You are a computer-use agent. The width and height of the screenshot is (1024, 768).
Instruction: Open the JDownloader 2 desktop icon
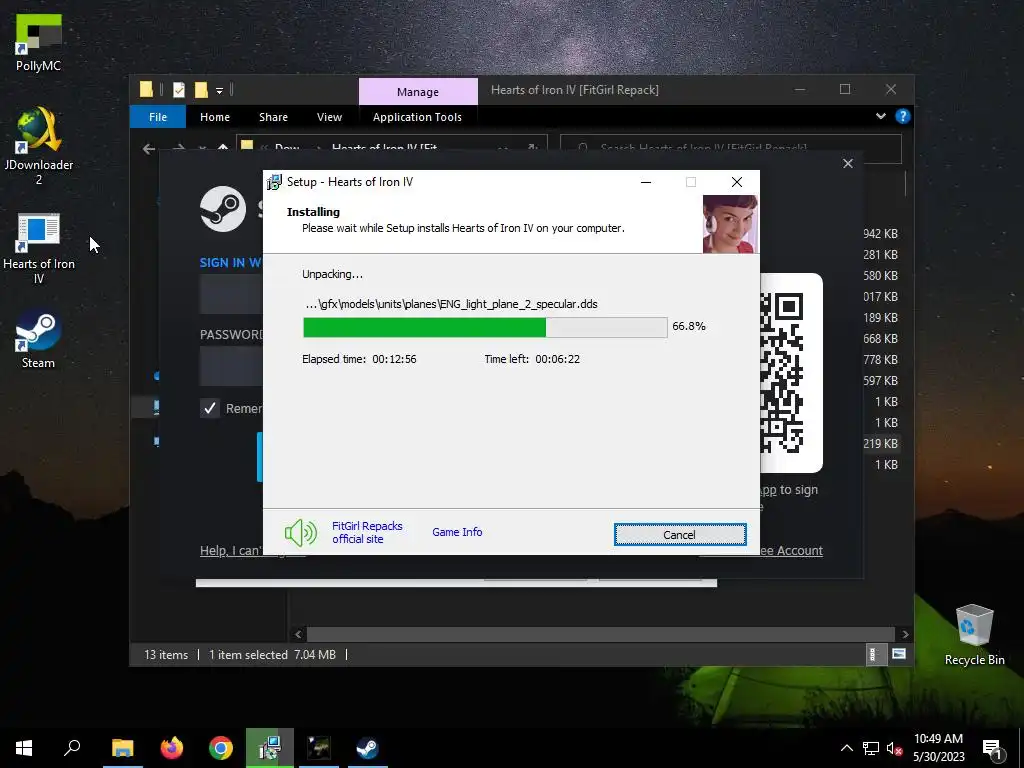39,146
